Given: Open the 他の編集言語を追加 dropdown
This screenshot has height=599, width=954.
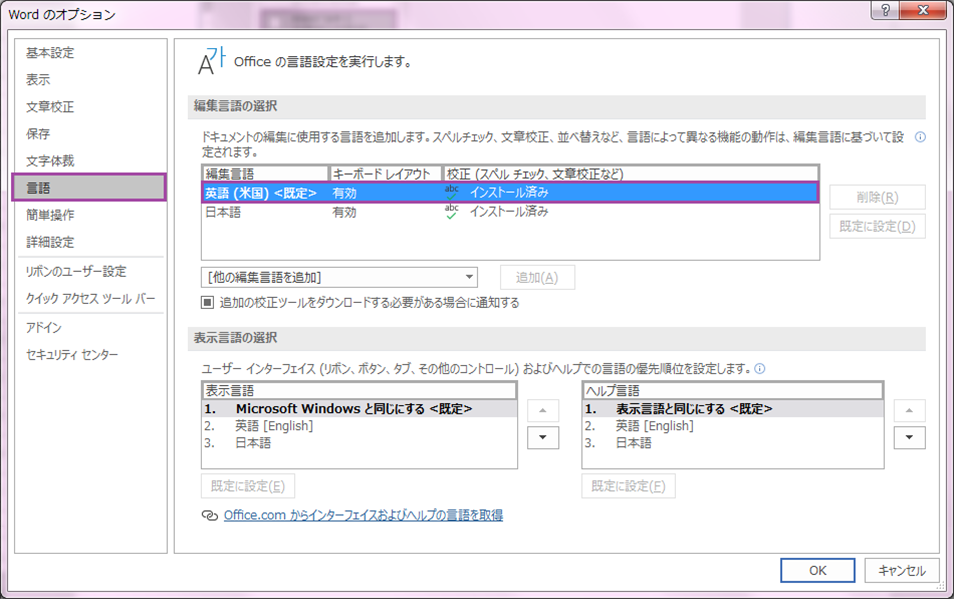Looking at the screenshot, I should pos(339,277).
